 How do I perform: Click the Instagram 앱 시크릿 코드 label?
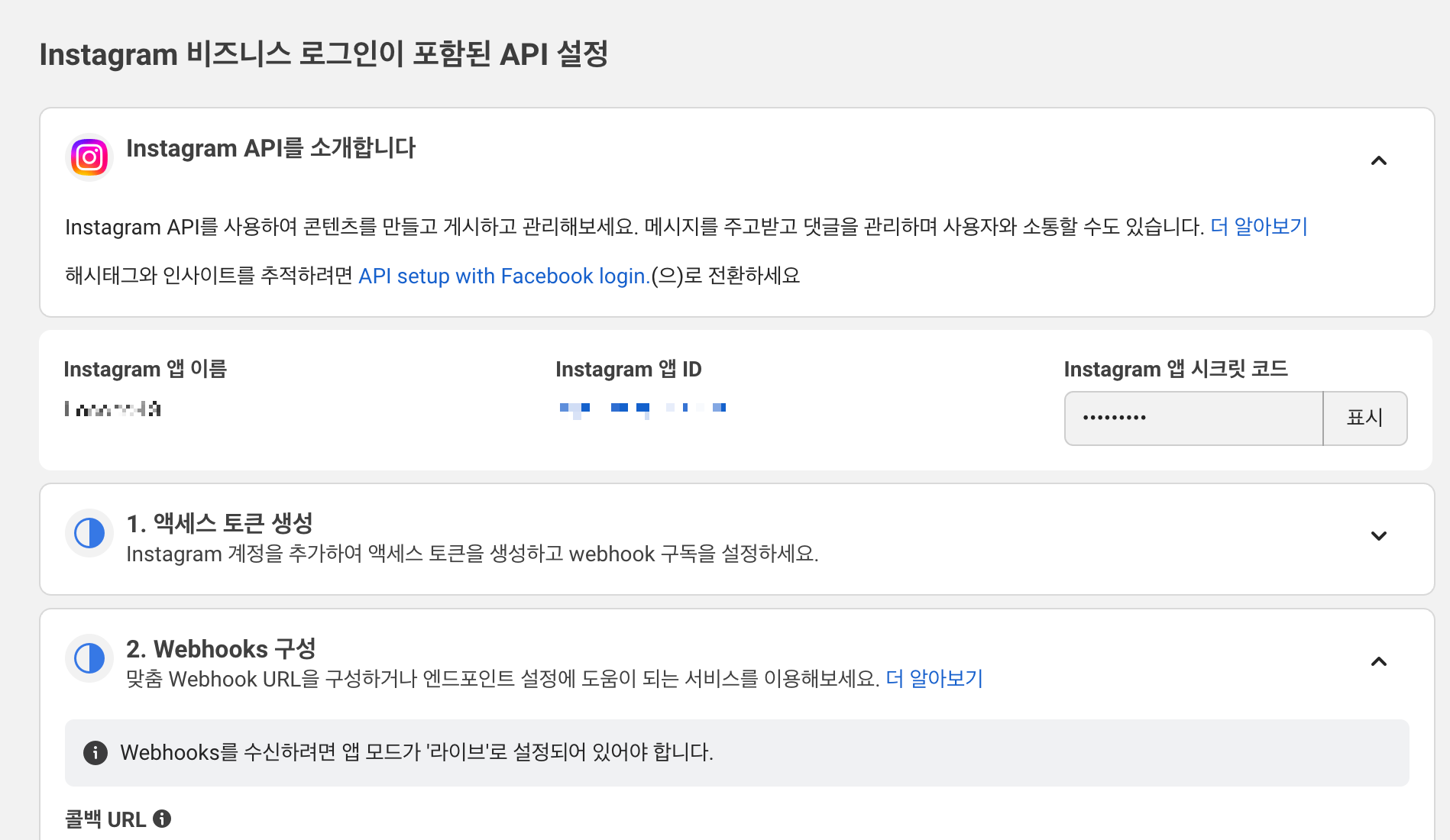click(1176, 370)
